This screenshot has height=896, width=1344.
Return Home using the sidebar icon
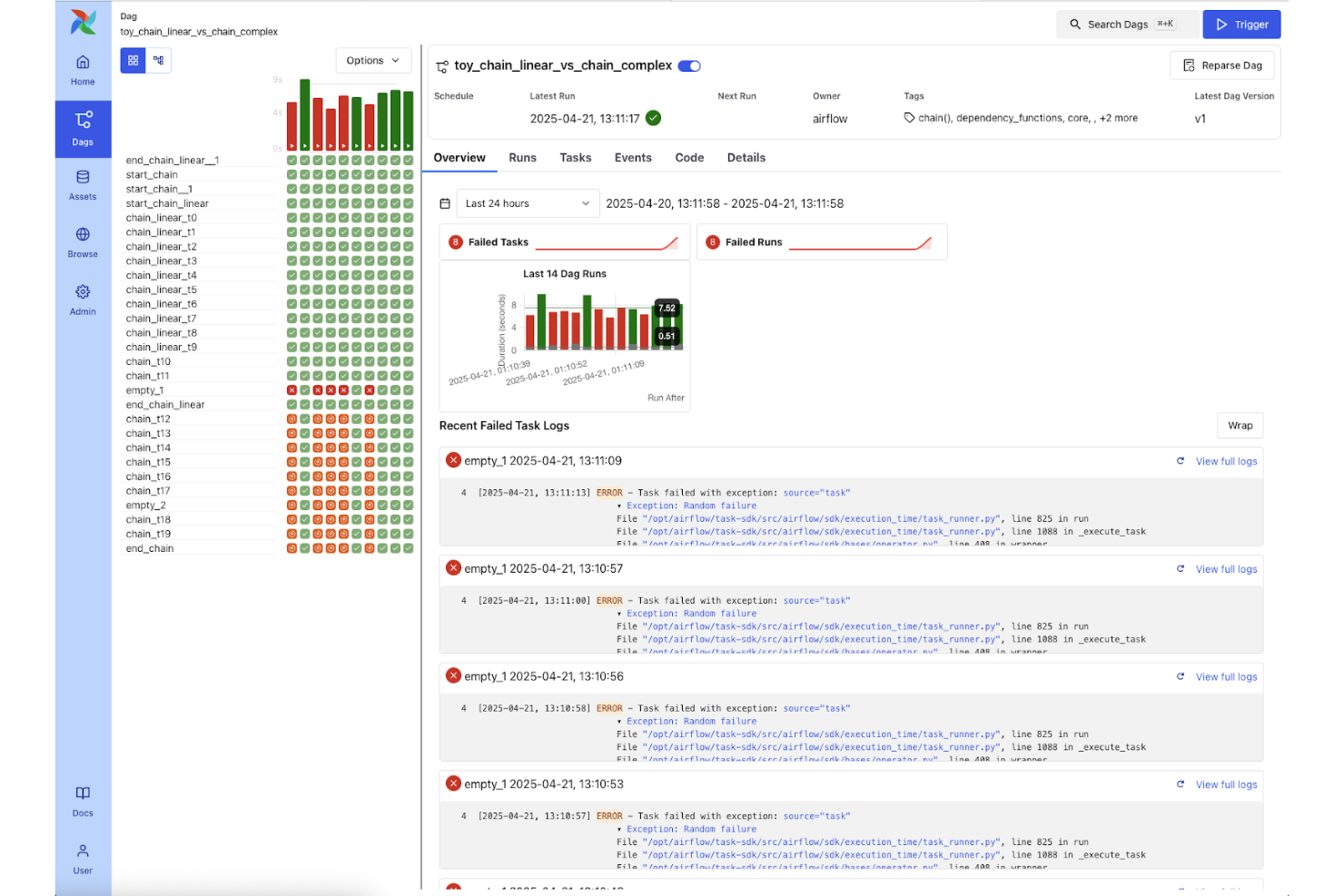tap(83, 68)
